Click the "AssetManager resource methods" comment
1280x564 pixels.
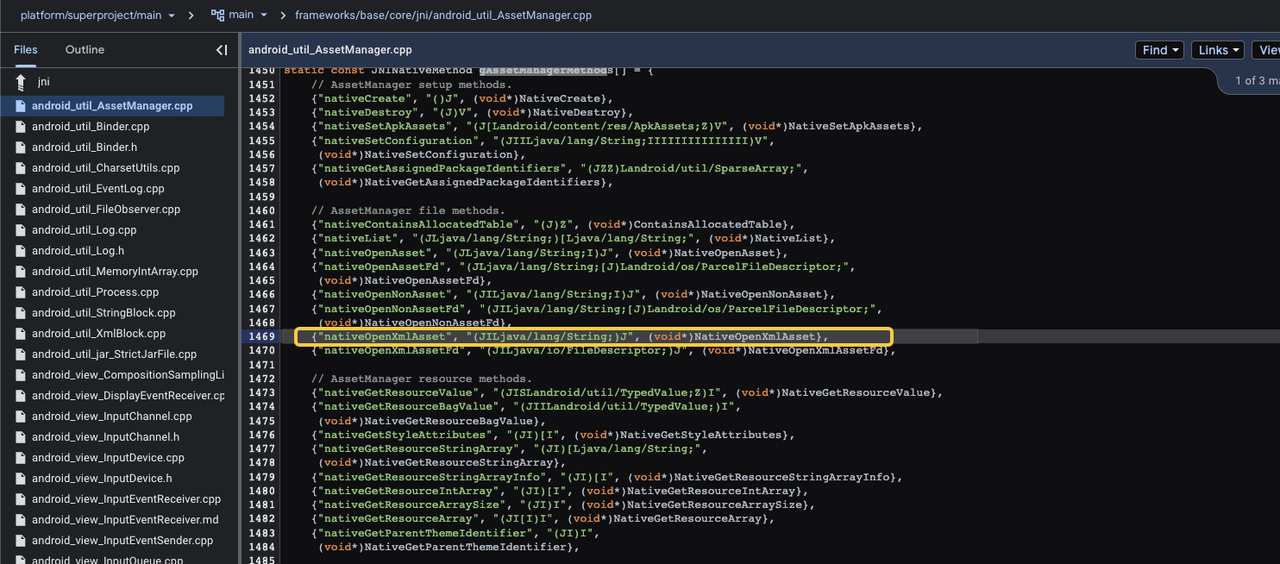coord(421,379)
